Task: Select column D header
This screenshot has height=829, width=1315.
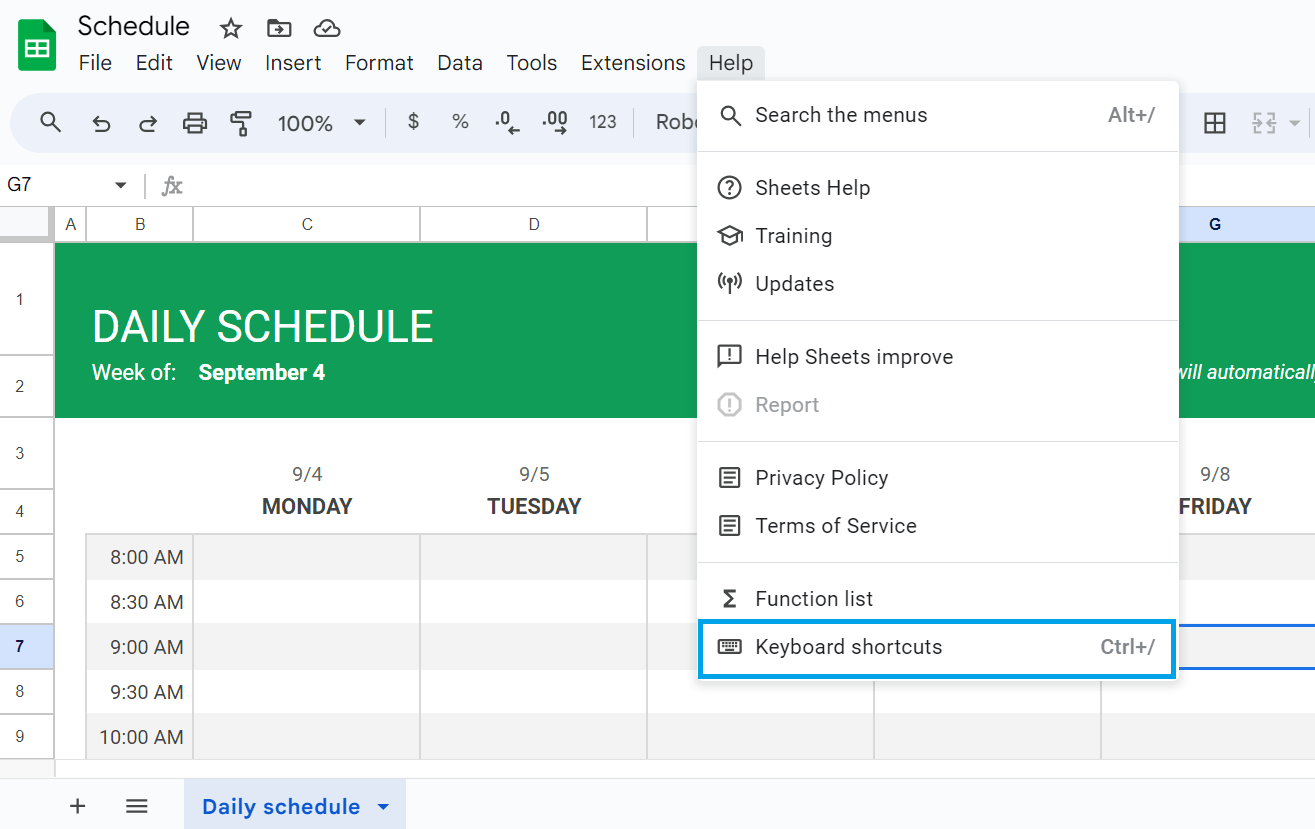Action: click(x=534, y=225)
